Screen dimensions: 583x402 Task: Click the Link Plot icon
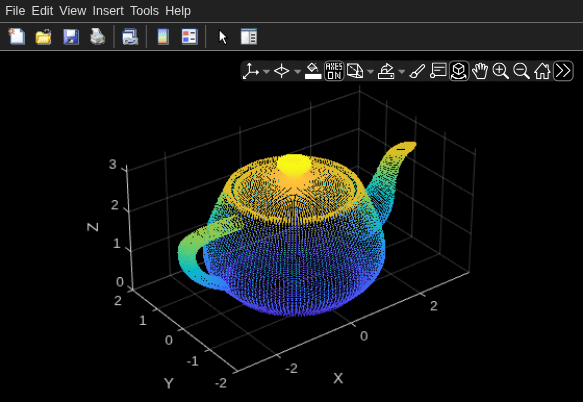(x=130, y=36)
